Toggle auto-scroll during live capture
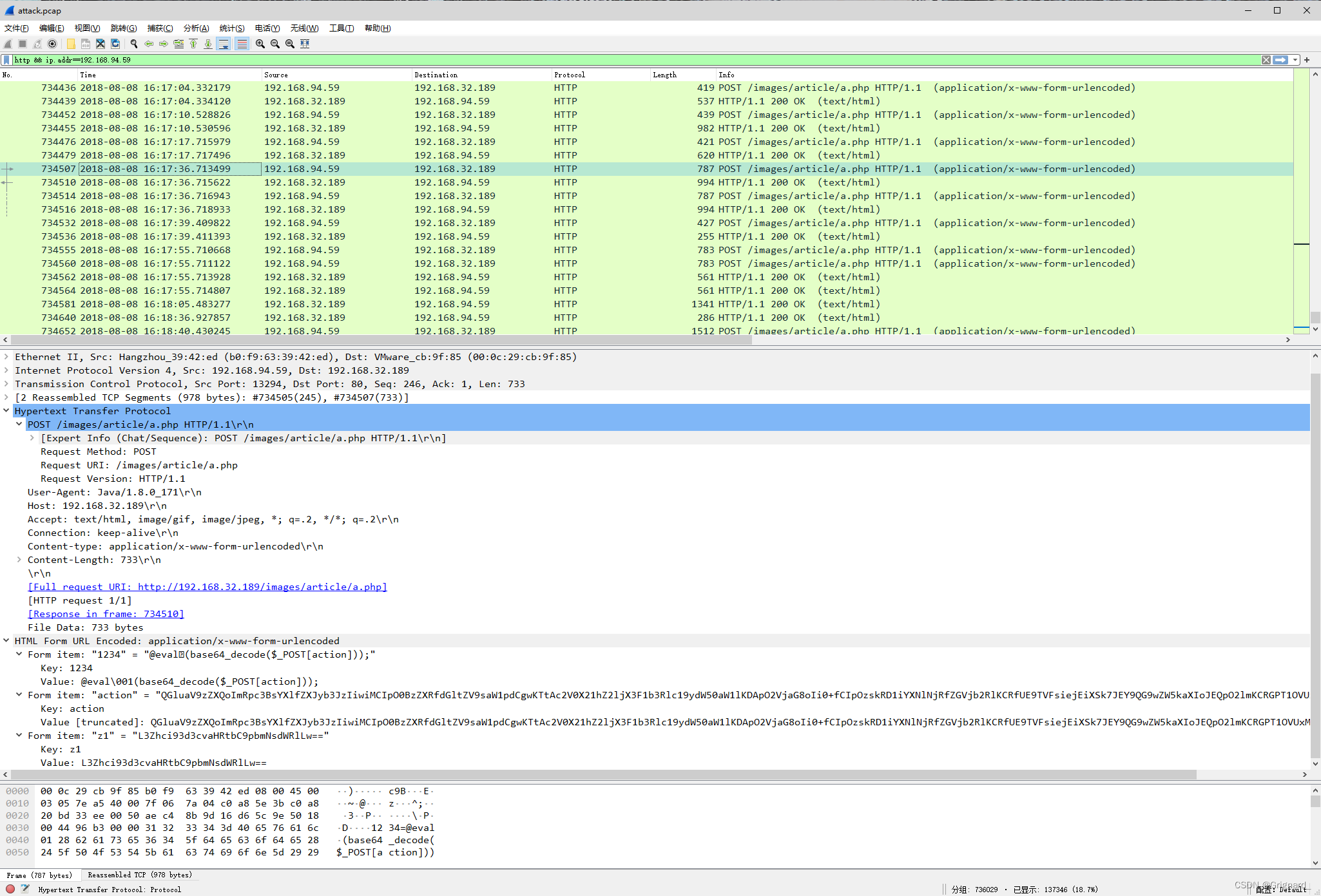Image resolution: width=1321 pixels, height=896 pixels. point(224,44)
